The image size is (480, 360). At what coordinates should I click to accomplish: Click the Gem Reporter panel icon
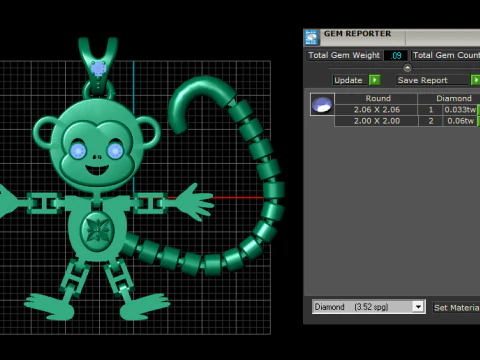click(311, 37)
